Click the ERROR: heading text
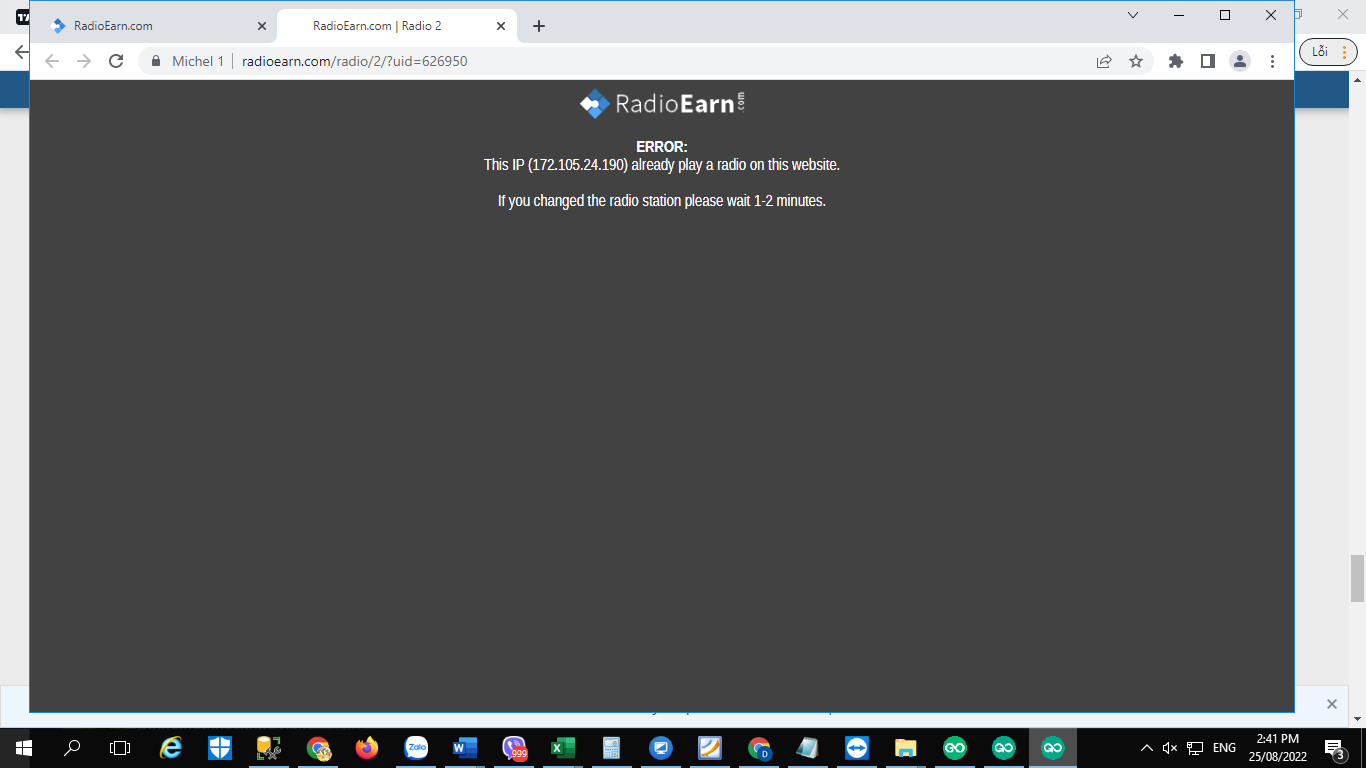1366x768 pixels. coord(662,147)
